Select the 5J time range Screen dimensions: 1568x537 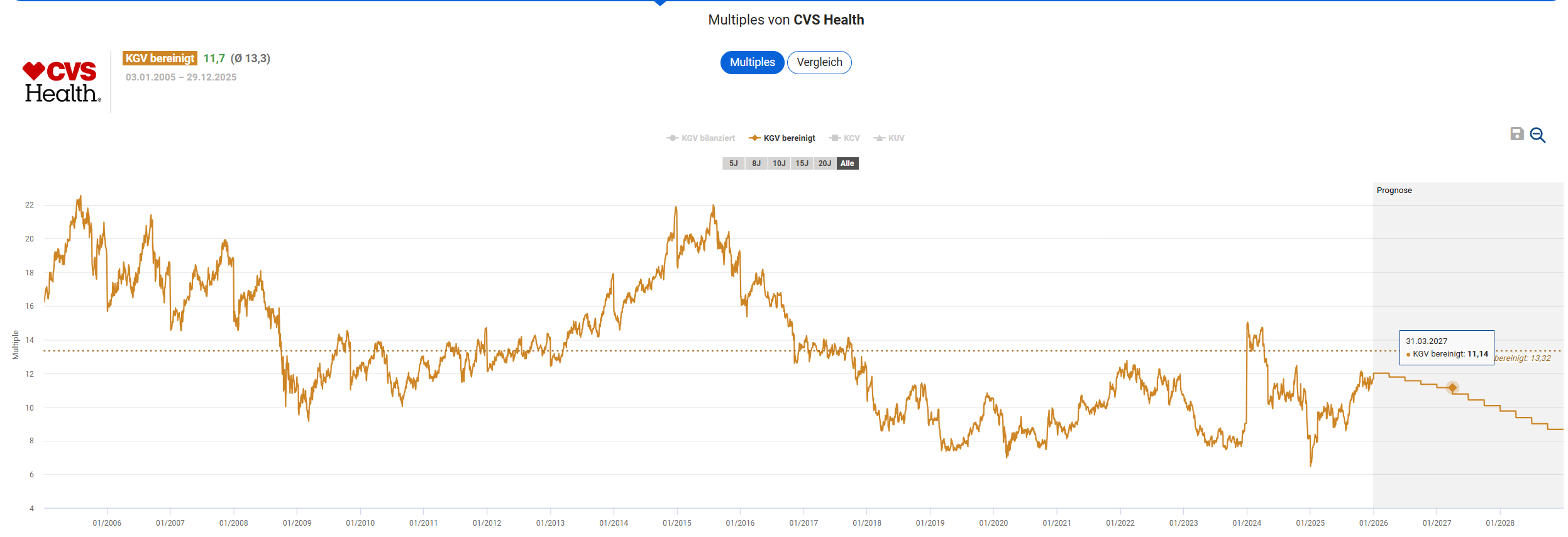pos(733,163)
